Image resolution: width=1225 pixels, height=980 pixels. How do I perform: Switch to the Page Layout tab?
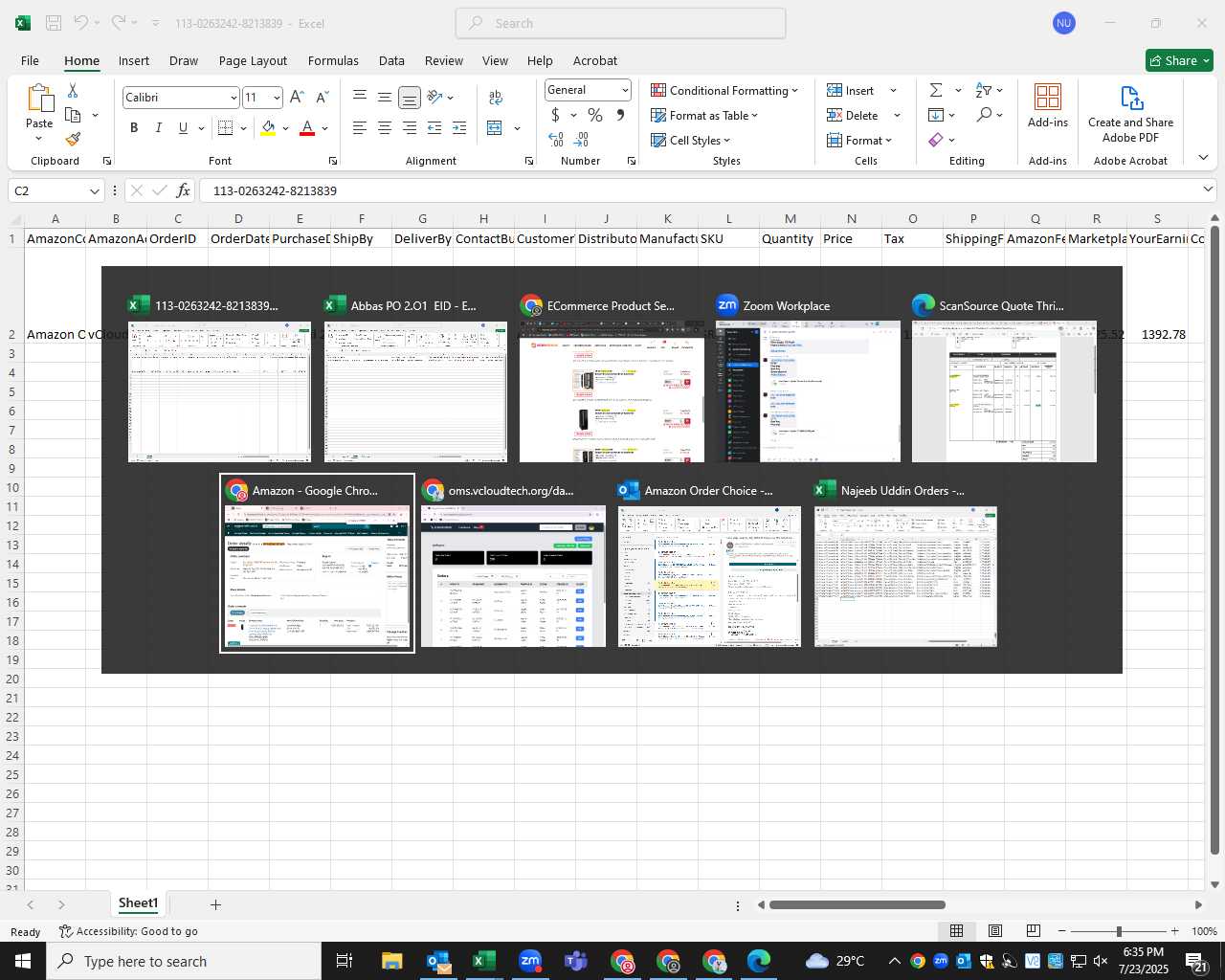(x=253, y=60)
